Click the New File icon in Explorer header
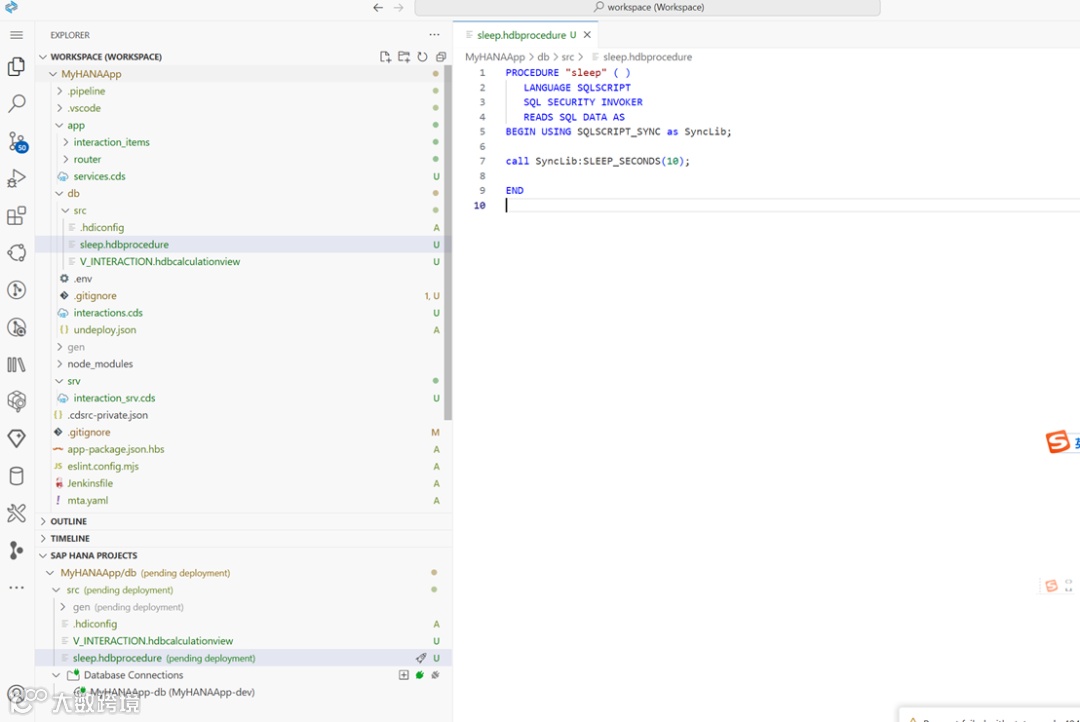 tap(385, 57)
